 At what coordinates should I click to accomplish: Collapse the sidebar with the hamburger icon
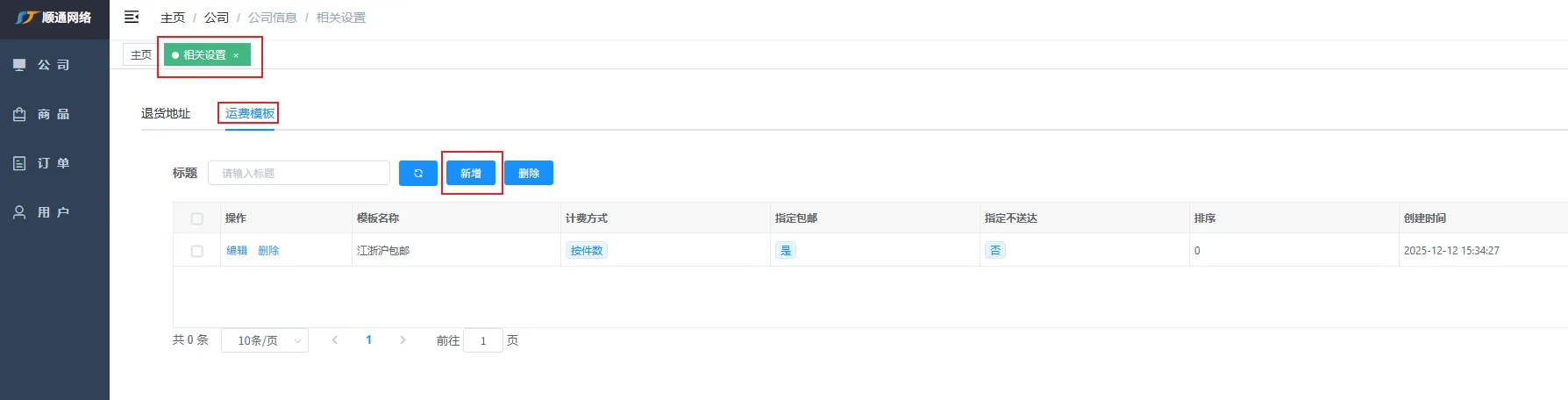(x=132, y=17)
